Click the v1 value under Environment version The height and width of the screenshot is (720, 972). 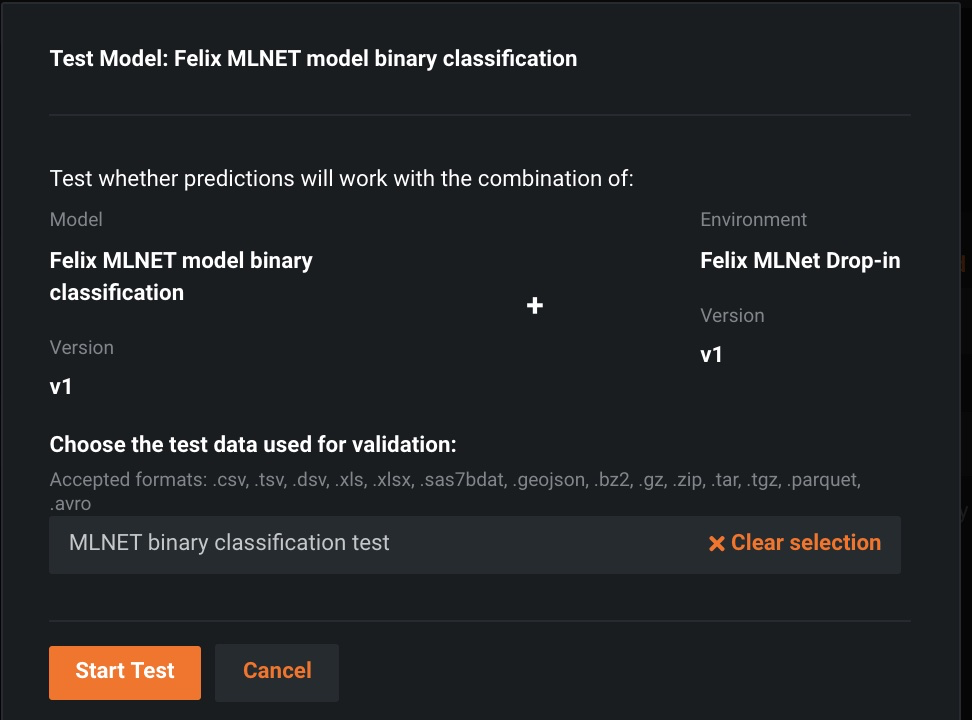click(x=711, y=354)
